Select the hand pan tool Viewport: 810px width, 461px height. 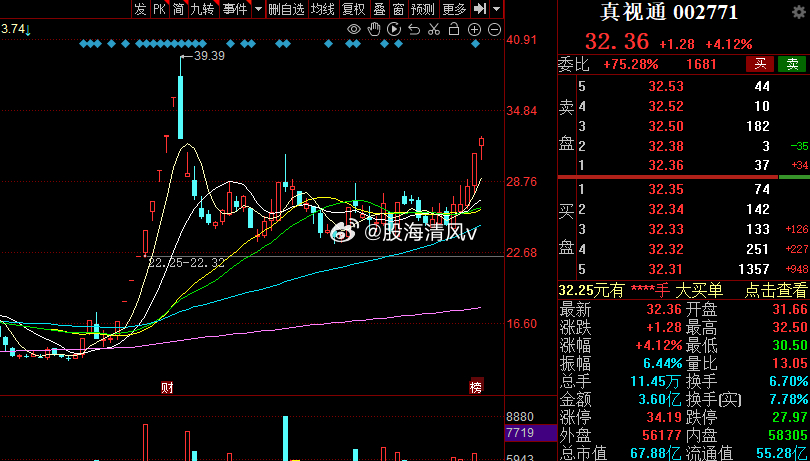click(x=373, y=30)
